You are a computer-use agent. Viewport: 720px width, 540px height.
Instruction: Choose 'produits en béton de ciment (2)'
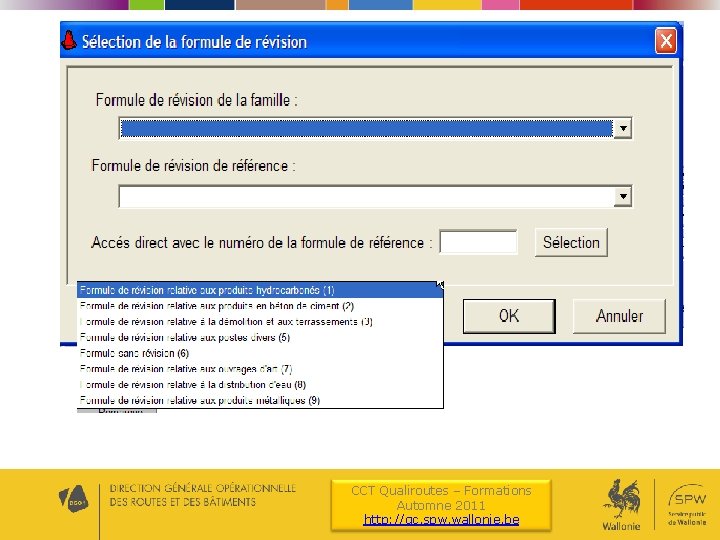click(x=260, y=306)
